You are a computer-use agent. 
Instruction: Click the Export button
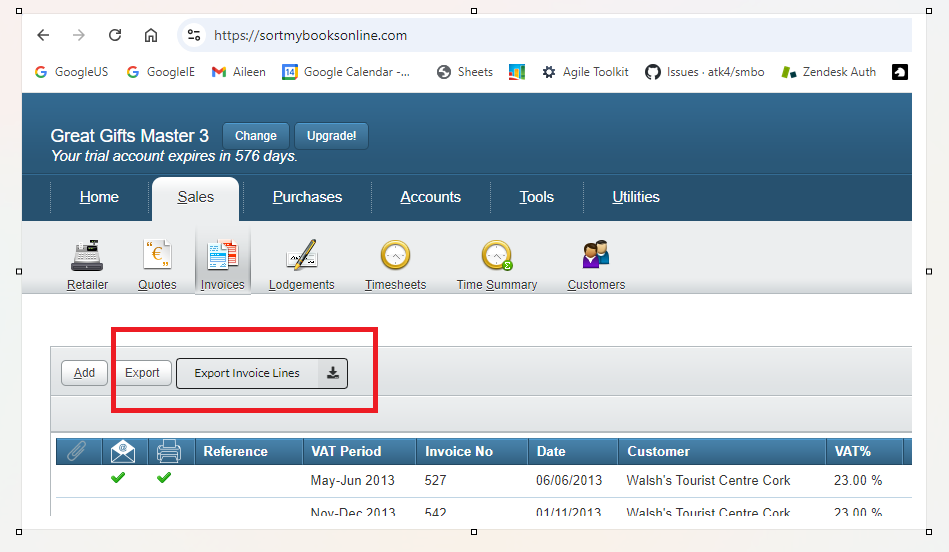point(142,373)
